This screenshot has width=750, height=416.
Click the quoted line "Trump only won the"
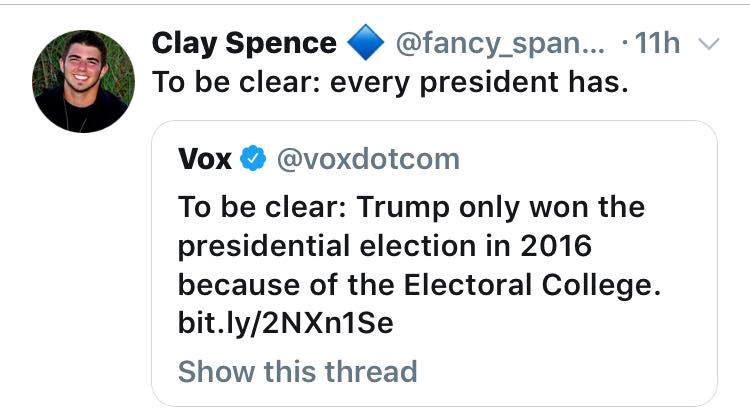click(x=501, y=207)
